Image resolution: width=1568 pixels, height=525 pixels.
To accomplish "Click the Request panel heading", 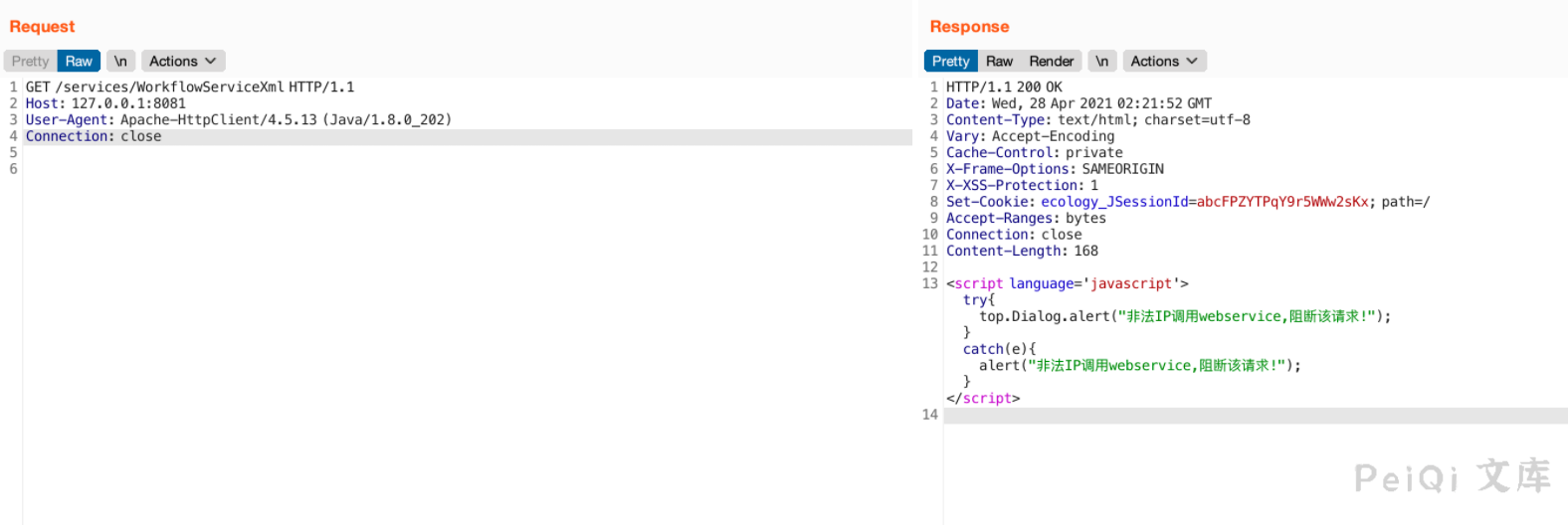I will coord(42,27).
